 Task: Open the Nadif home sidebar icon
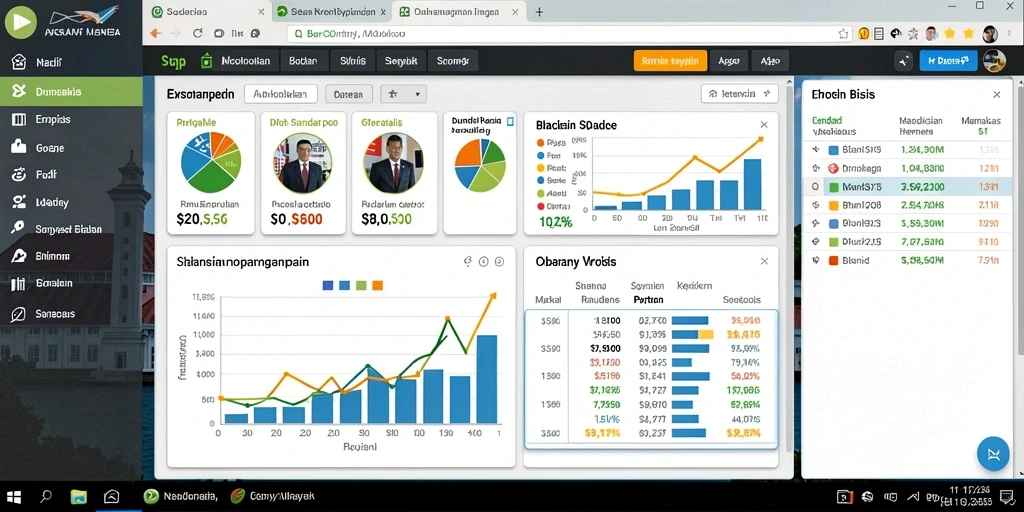click(x=19, y=63)
